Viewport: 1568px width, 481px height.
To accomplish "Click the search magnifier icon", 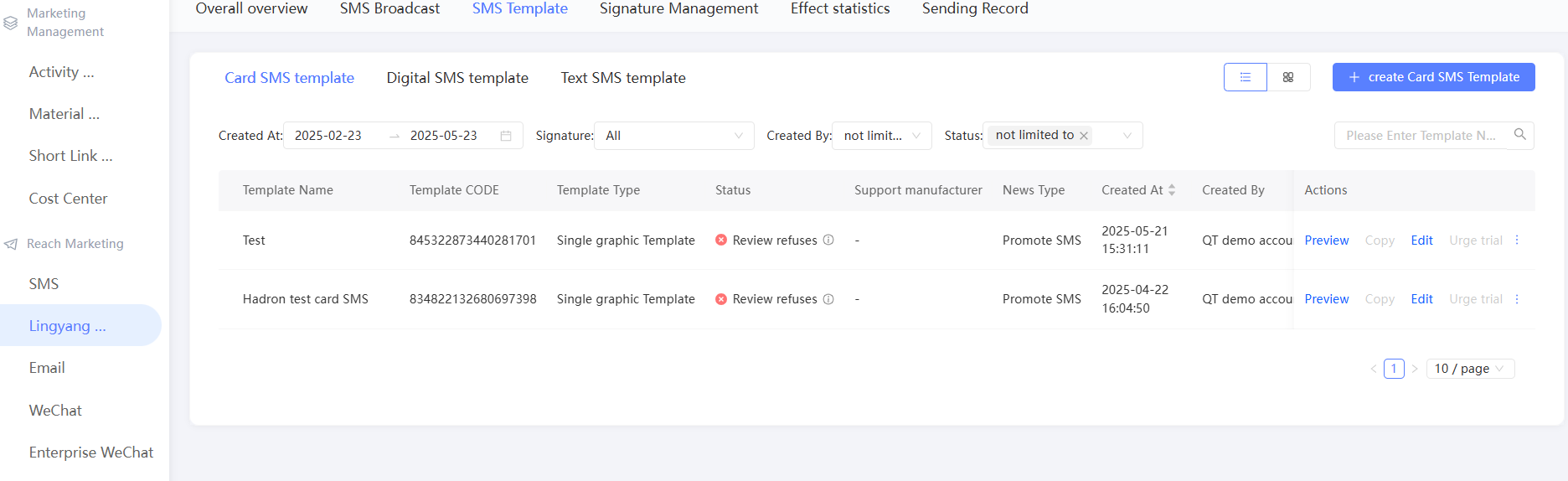I will [1519, 134].
